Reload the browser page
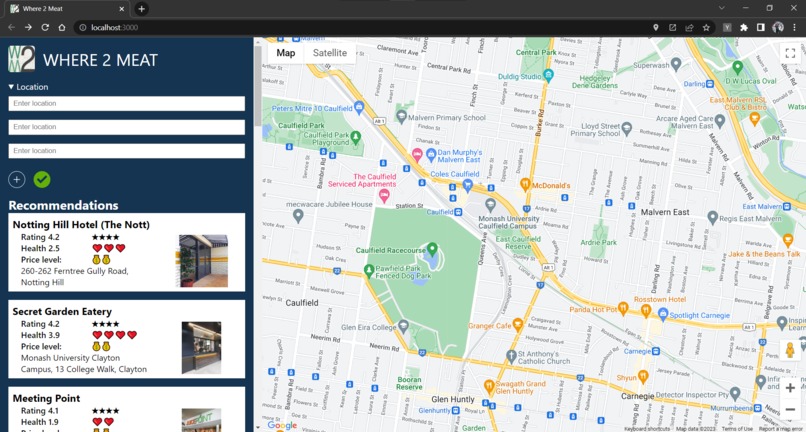806x432 pixels. click(45, 27)
